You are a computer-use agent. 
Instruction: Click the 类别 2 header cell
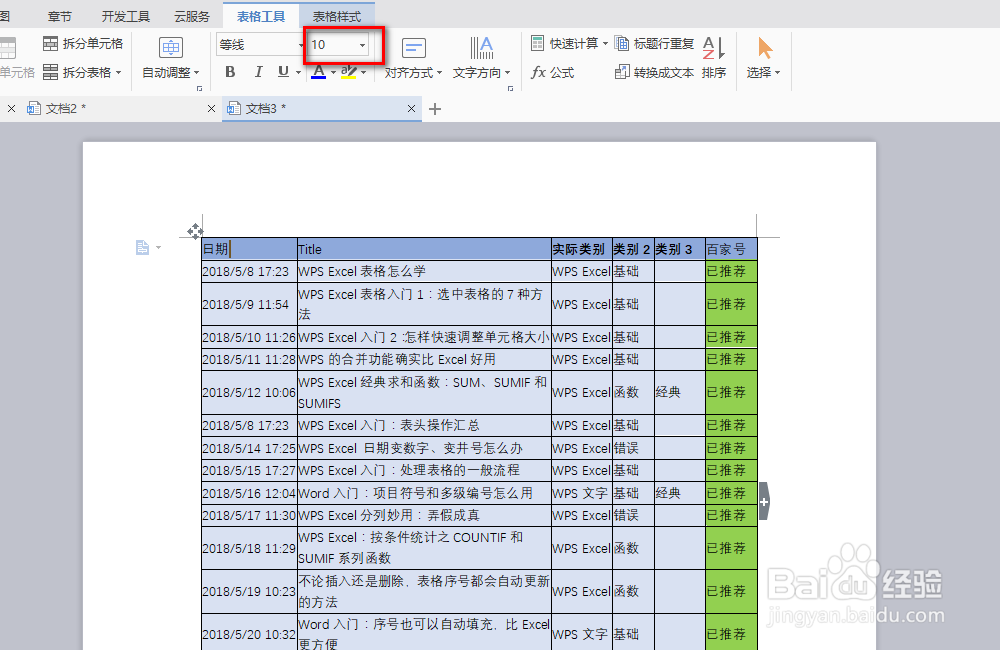point(633,249)
